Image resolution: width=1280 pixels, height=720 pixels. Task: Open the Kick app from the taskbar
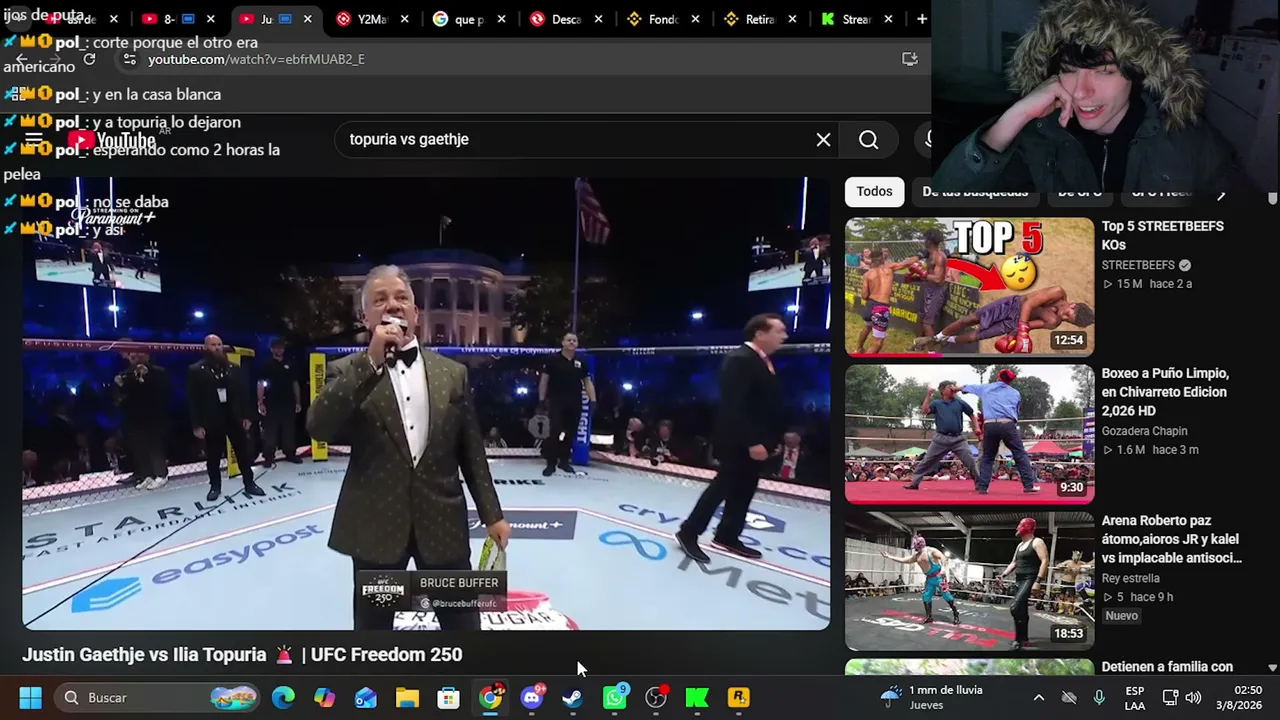pyautogui.click(x=697, y=697)
